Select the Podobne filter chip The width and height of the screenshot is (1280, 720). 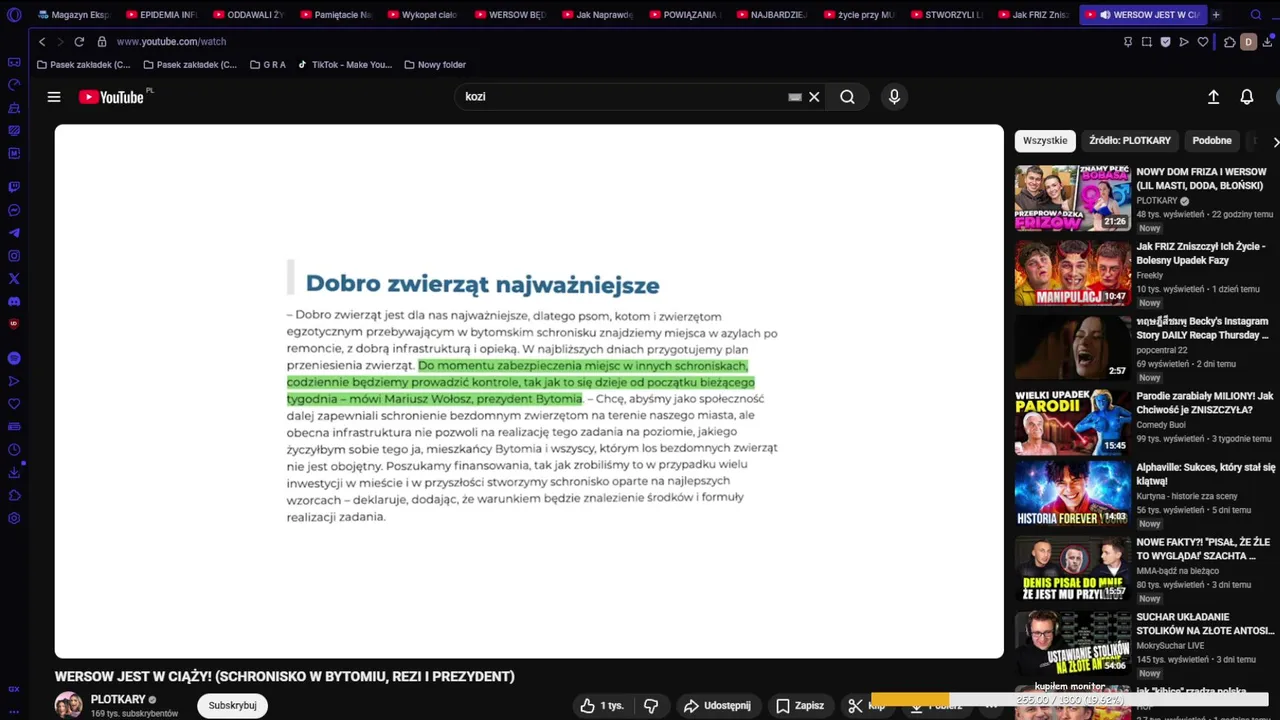(x=1212, y=141)
